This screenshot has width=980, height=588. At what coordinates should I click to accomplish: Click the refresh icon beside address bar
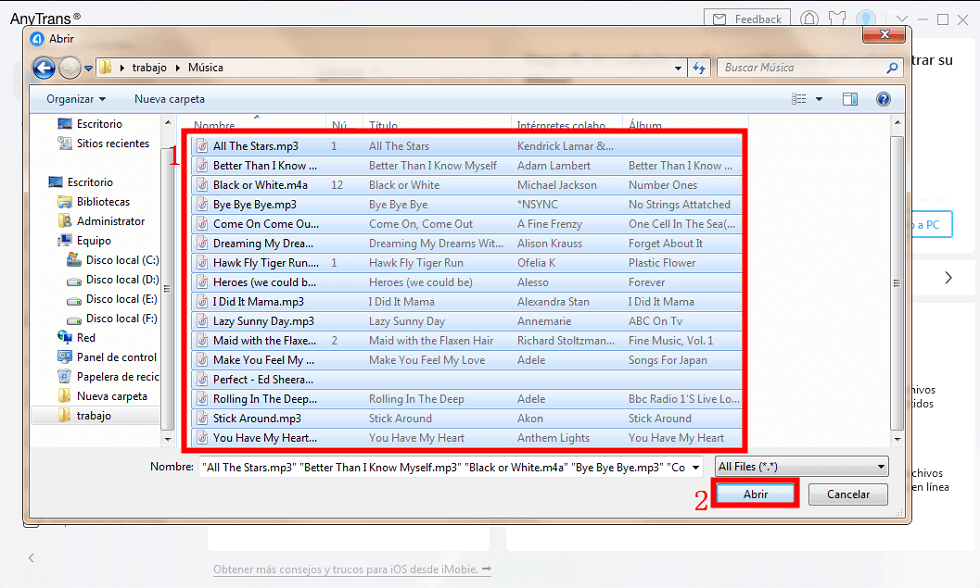pos(699,67)
